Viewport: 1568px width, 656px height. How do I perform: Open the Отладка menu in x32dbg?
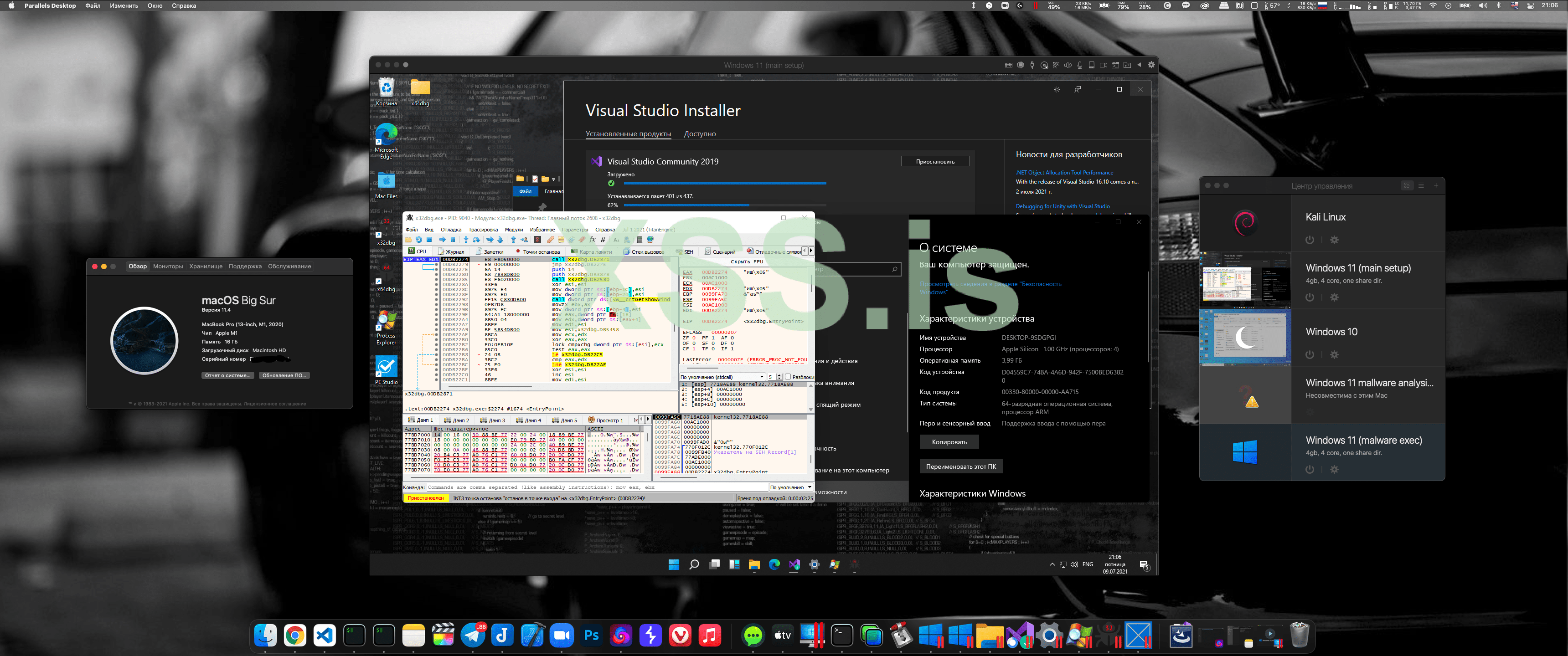coord(451,230)
